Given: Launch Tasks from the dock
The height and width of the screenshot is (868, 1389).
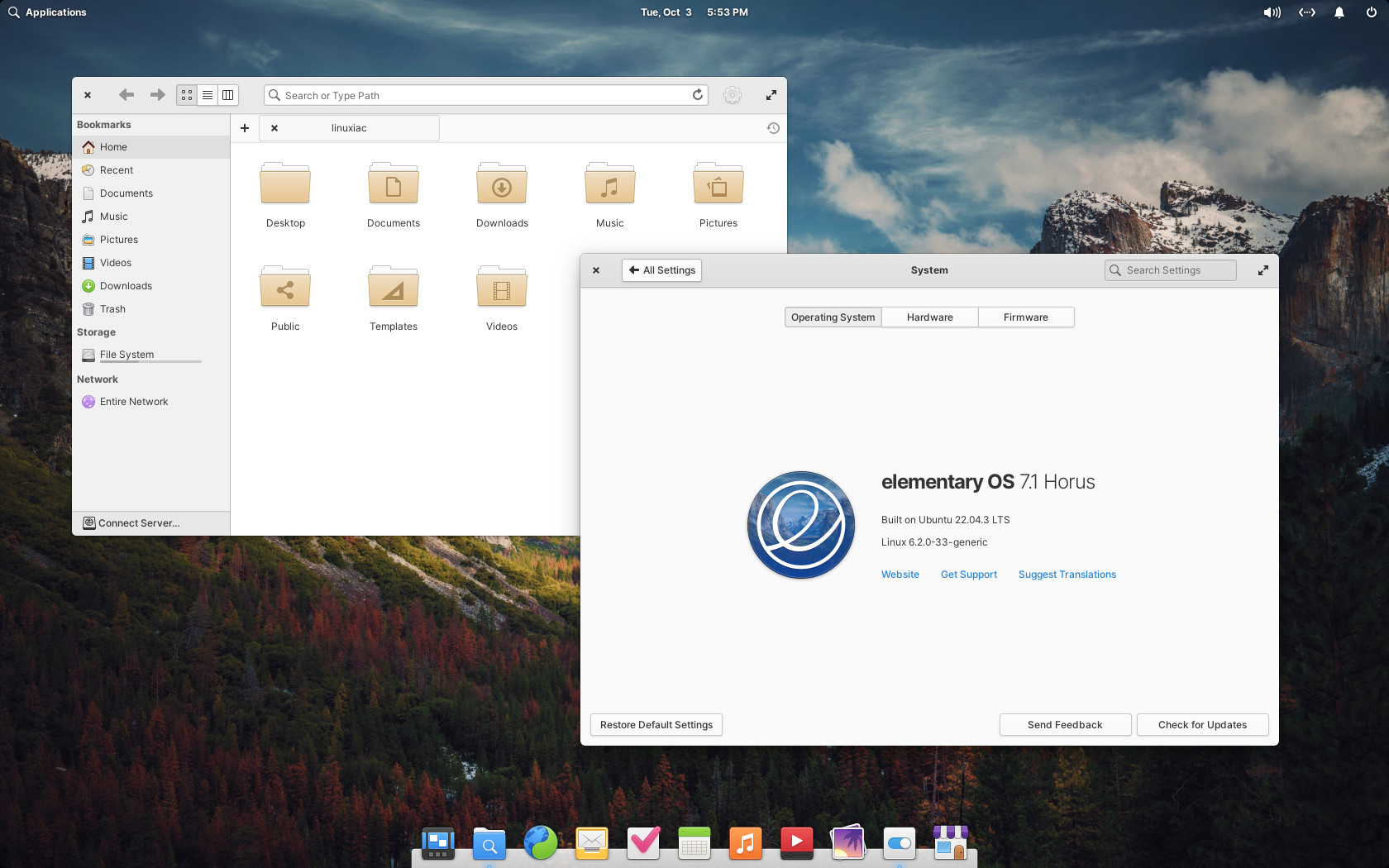Looking at the screenshot, I should click(643, 843).
